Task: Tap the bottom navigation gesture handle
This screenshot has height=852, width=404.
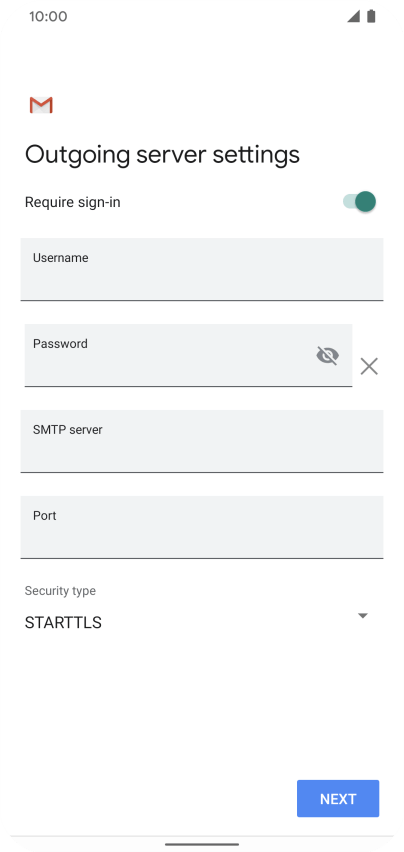Action: click(x=202, y=844)
